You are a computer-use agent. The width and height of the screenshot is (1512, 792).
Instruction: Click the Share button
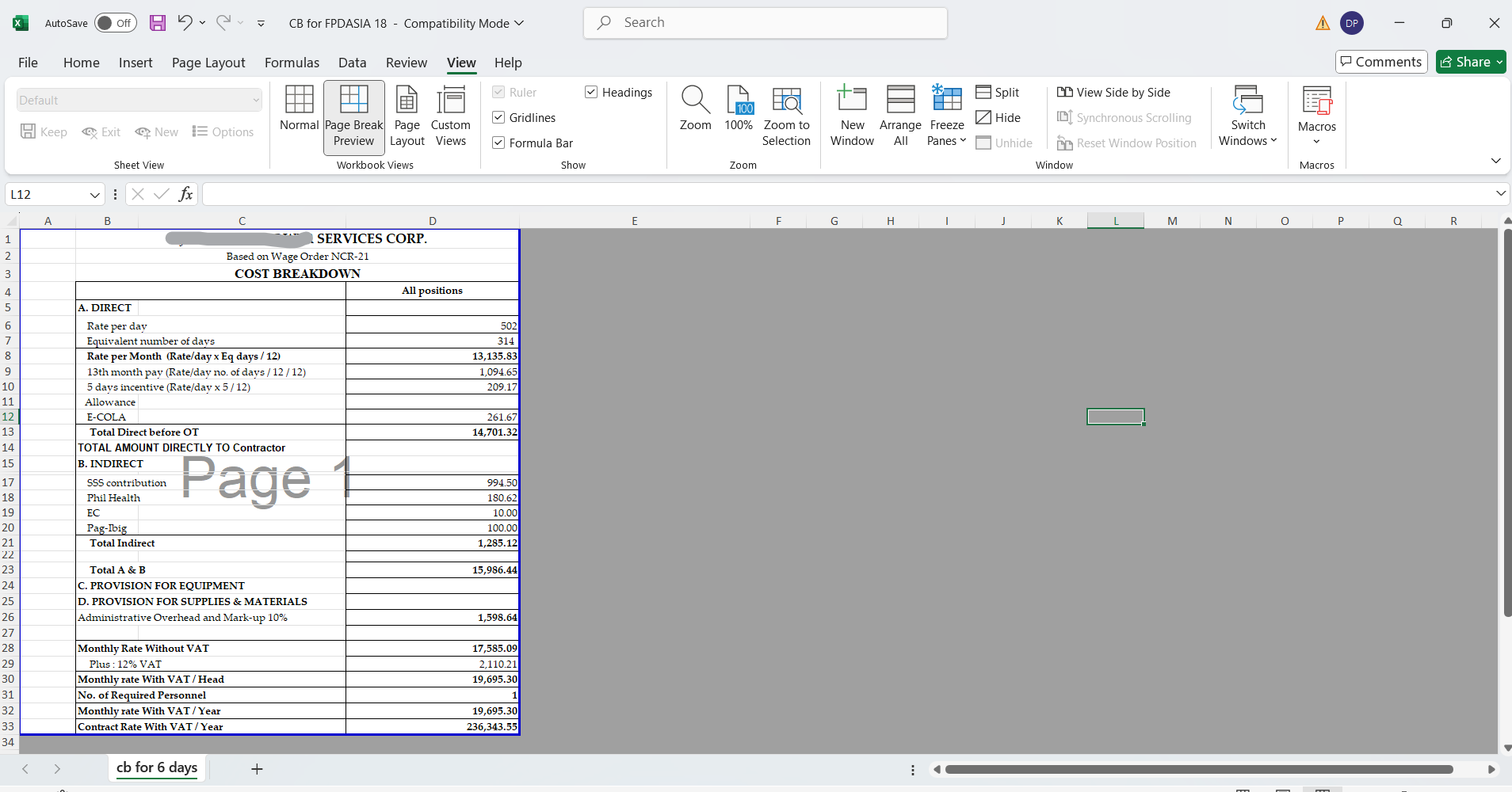(1471, 62)
